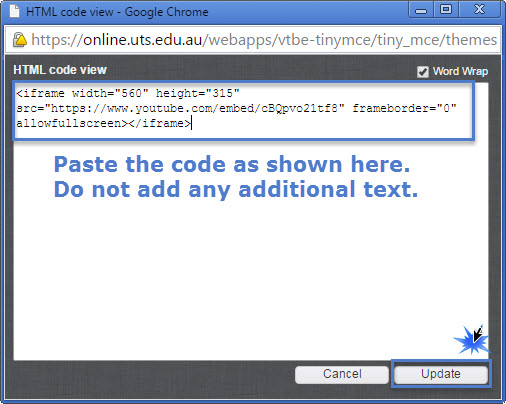
Task: Toggle the Word Wrap checkbox
Action: click(x=423, y=72)
